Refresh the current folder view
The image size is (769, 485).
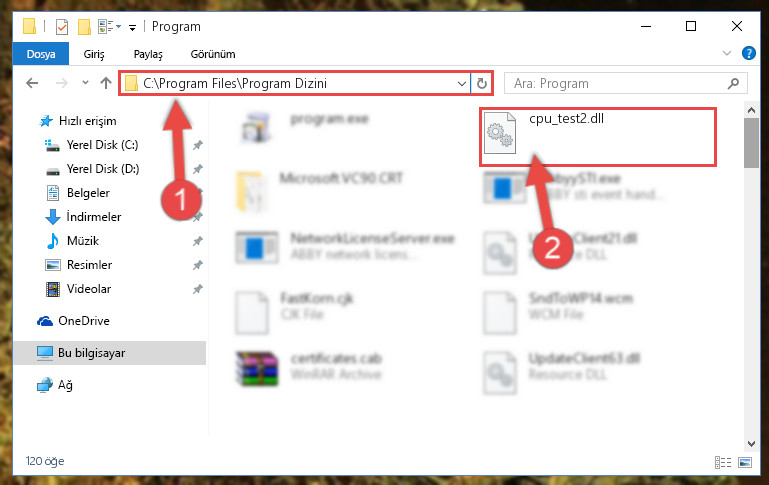[x=482, y=83]
